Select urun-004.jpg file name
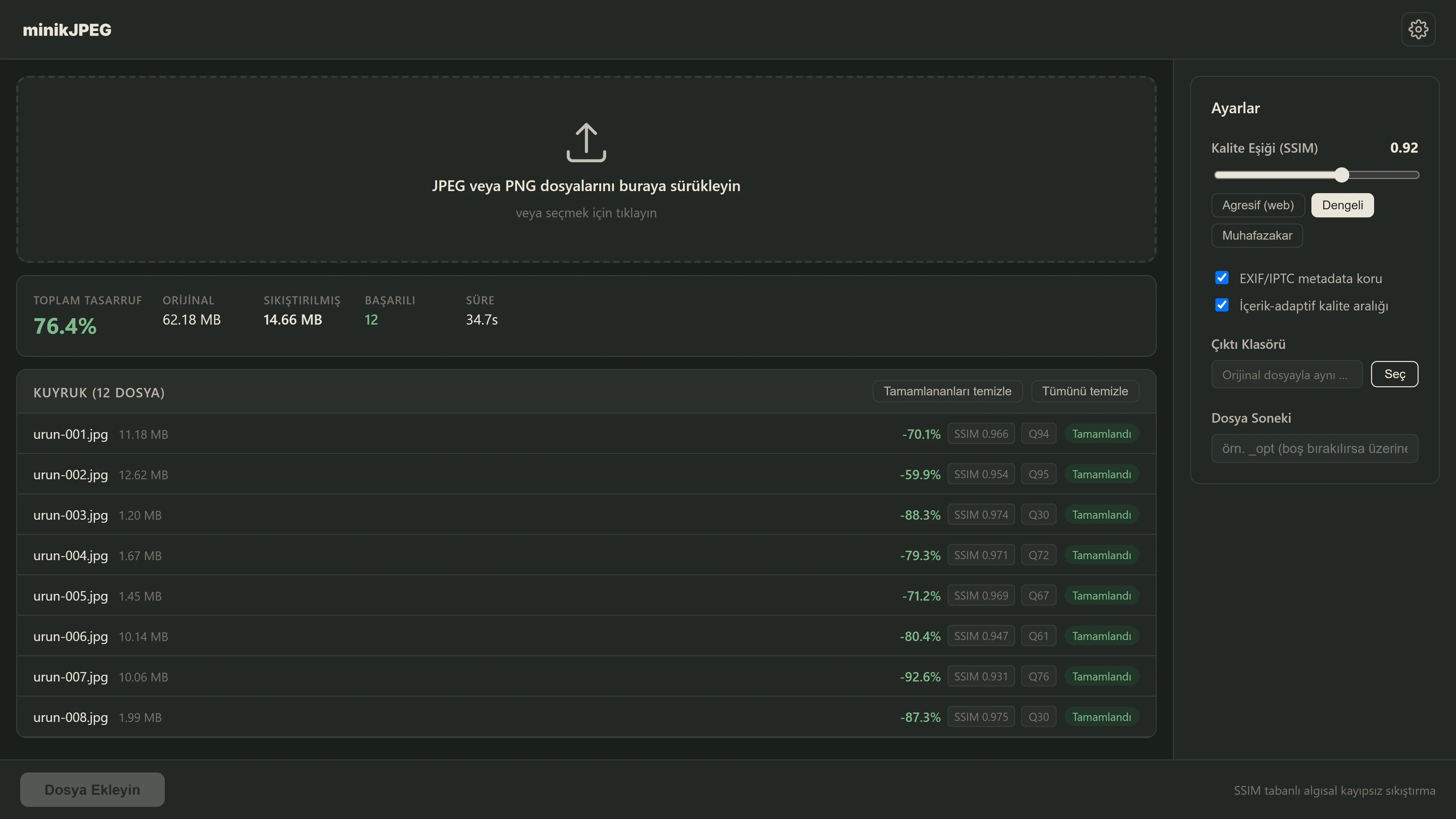Viewport: 1456px width, 819px height. 71,556
